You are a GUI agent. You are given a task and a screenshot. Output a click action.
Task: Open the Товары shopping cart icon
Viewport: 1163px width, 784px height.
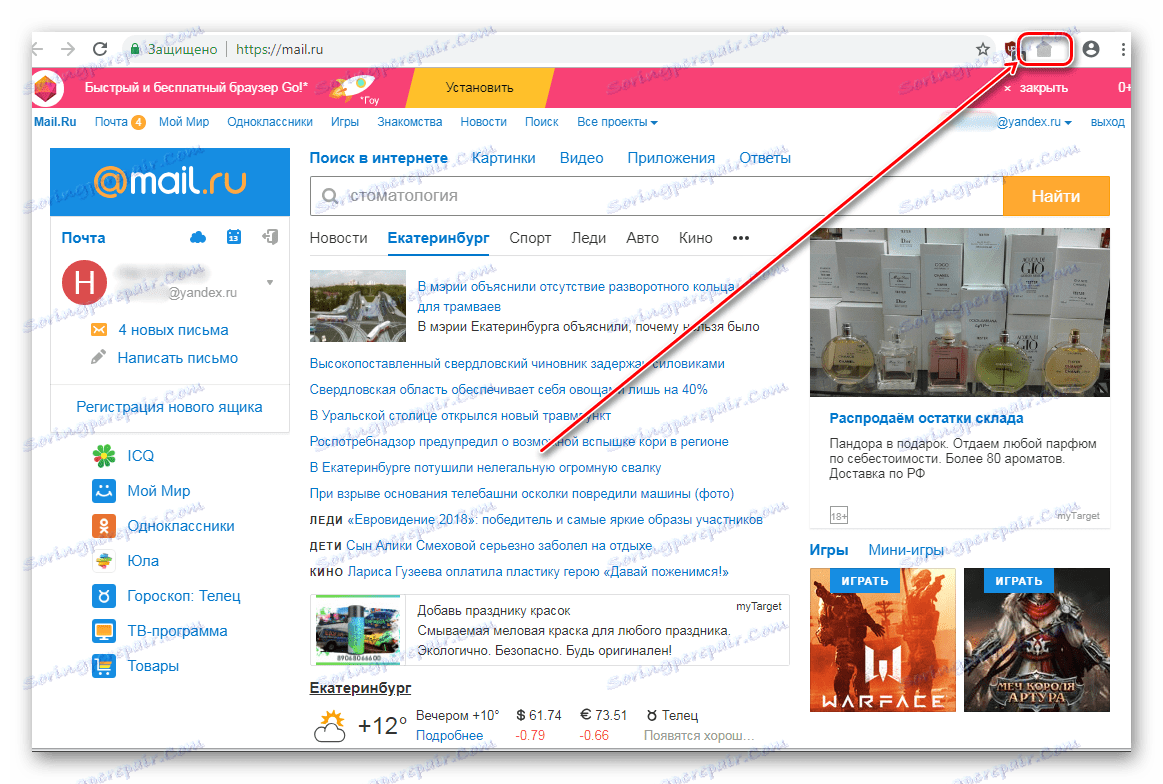(104, 665)
